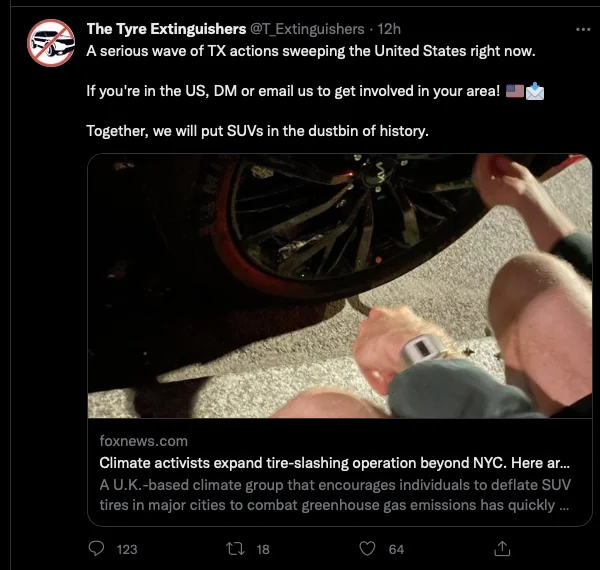
Task: Open the share upload icon
Action: click(502, 549)
